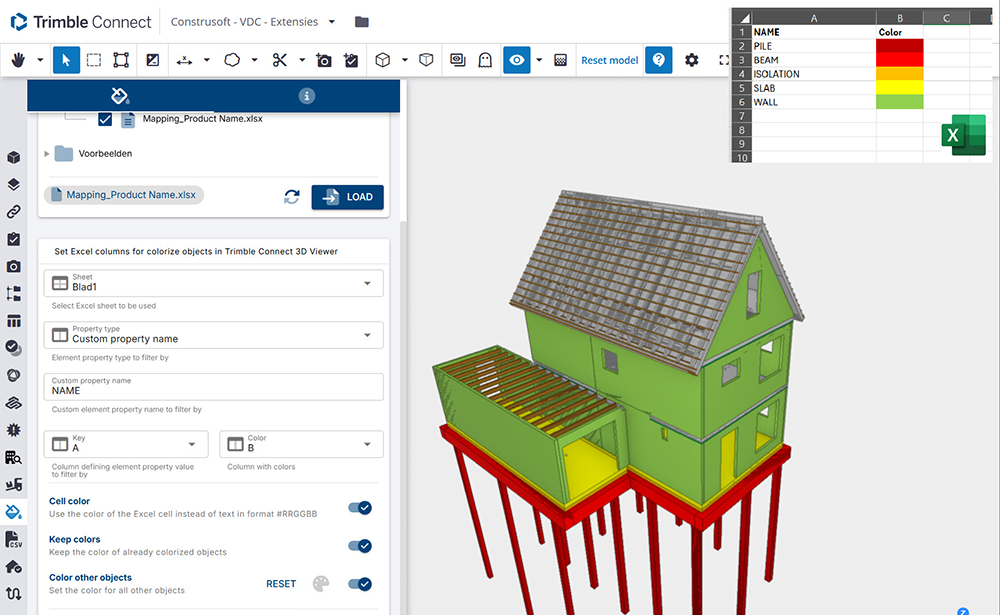Open the markup cloud options arrow
Screen dimensions: 1000x615
tap(254, 60)
